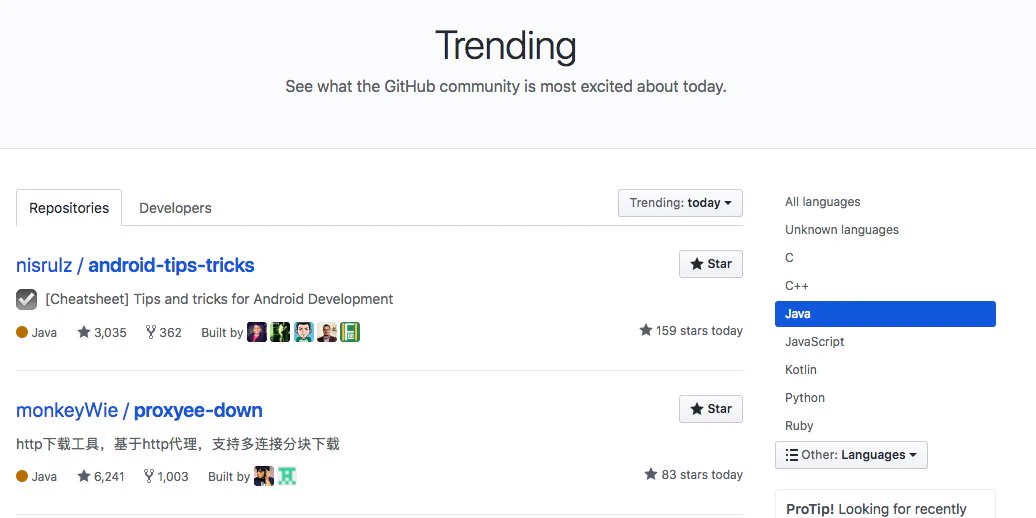1036x518 pixels.
Task: Click the highlighted Java language filter
Action: 885,314
